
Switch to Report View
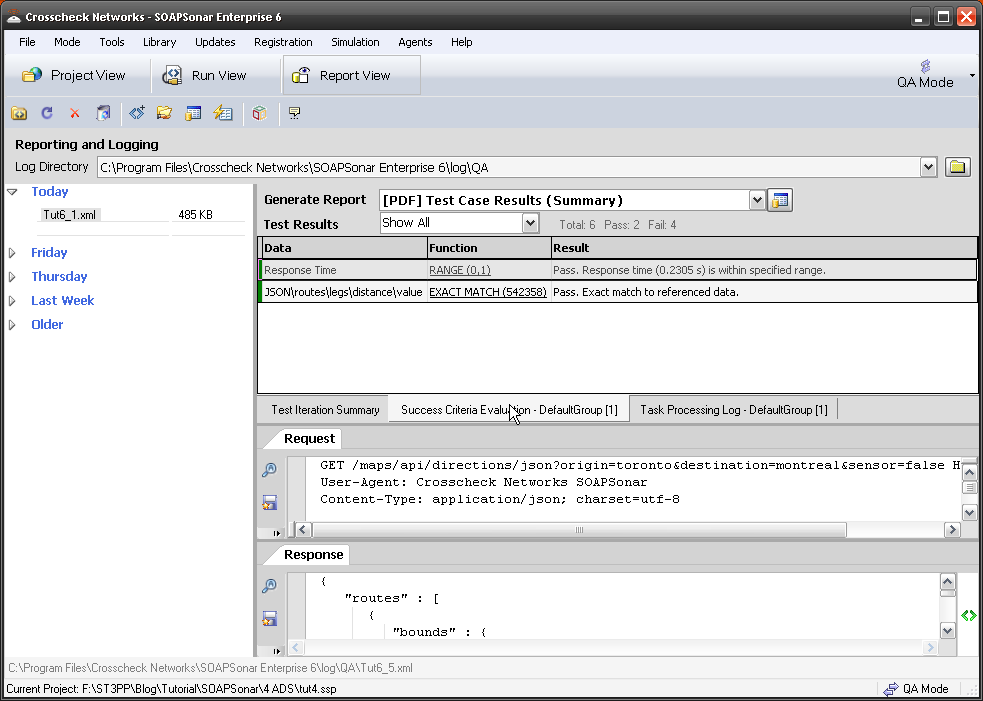pyautogui.click(x=352, y=75)
